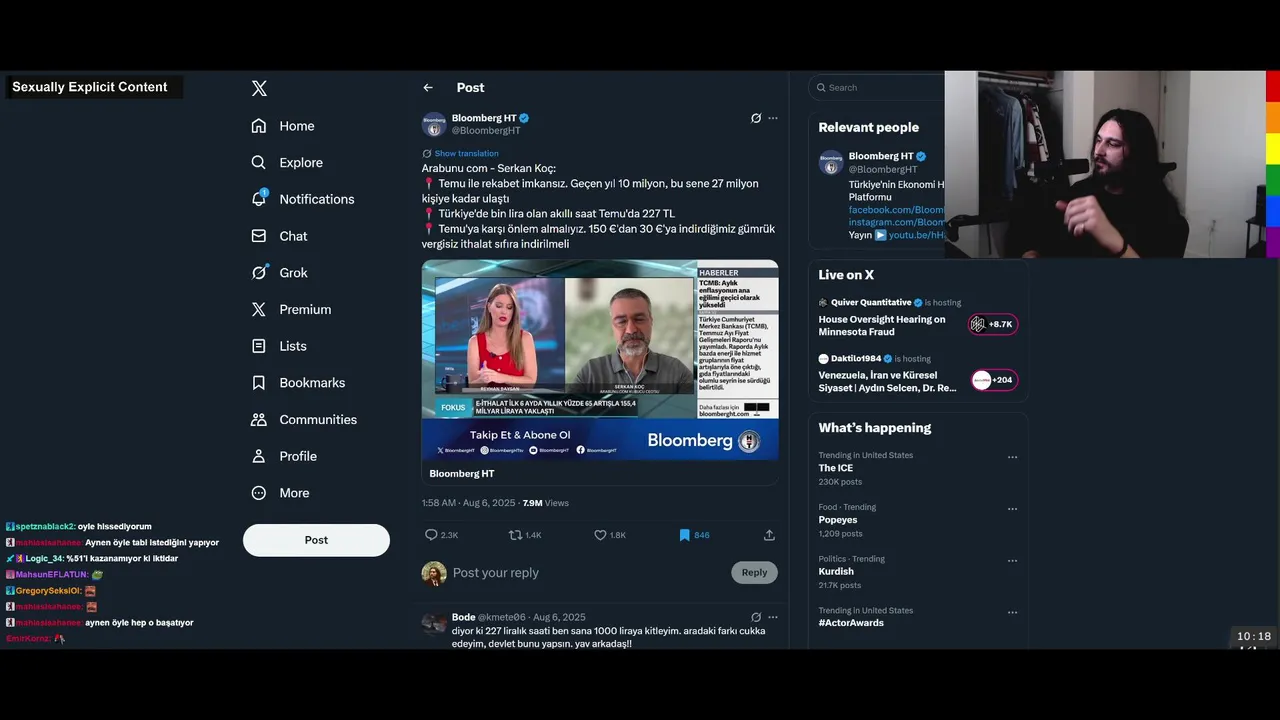1280x720 pixels.
Task: Click Bloomberg HT avatar on the post
Action: point(434,125)
